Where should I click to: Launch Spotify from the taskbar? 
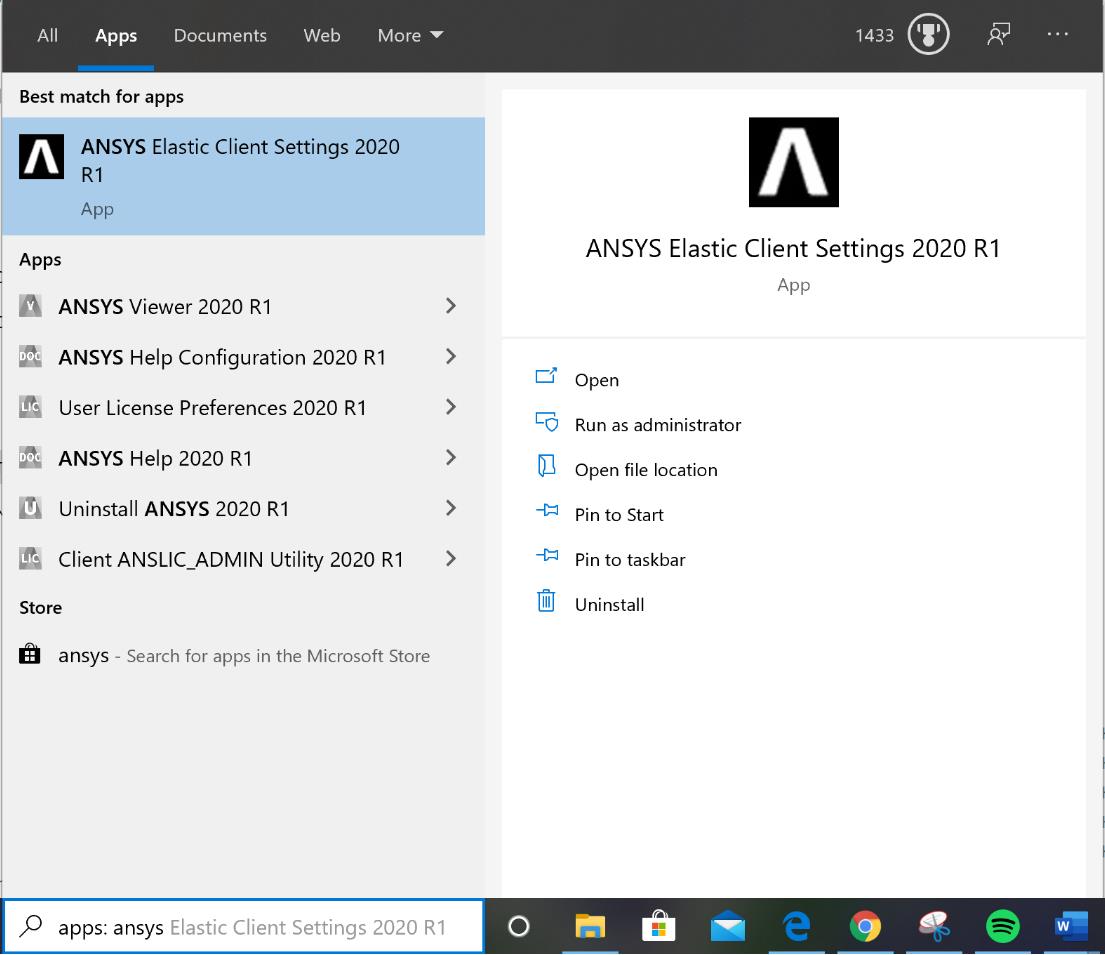(x=1001, y=926)
